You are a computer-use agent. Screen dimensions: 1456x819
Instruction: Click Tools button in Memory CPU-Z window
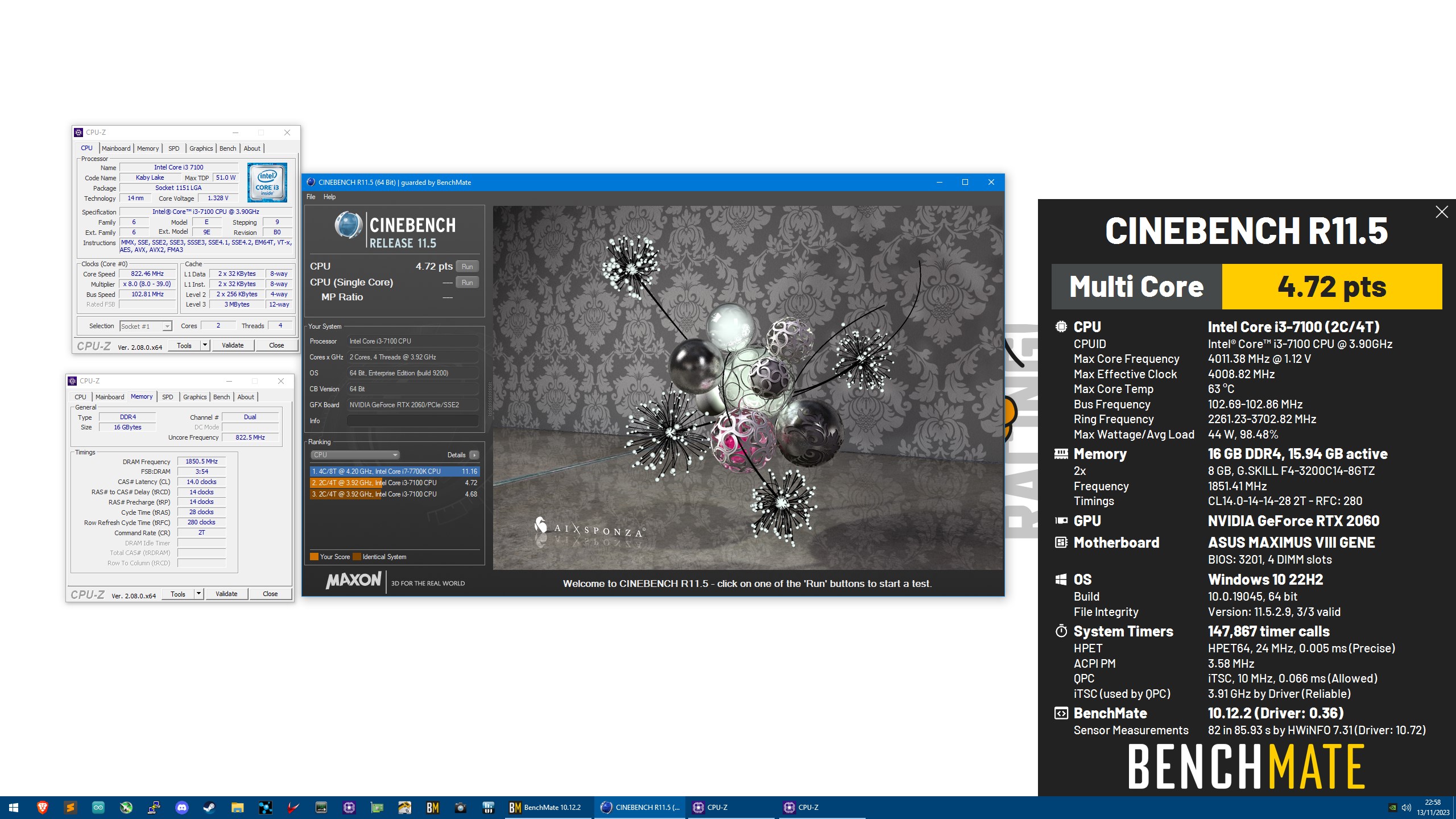tap(178, 594)
